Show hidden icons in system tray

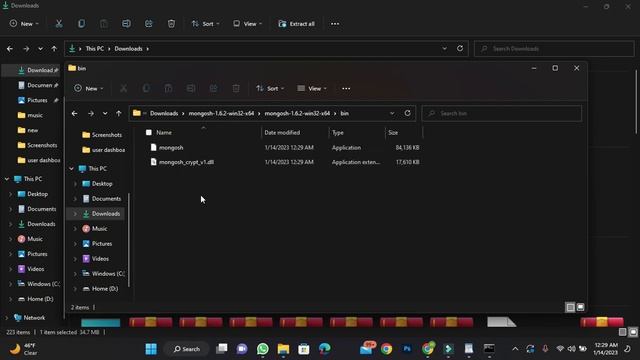pos(515,349)
